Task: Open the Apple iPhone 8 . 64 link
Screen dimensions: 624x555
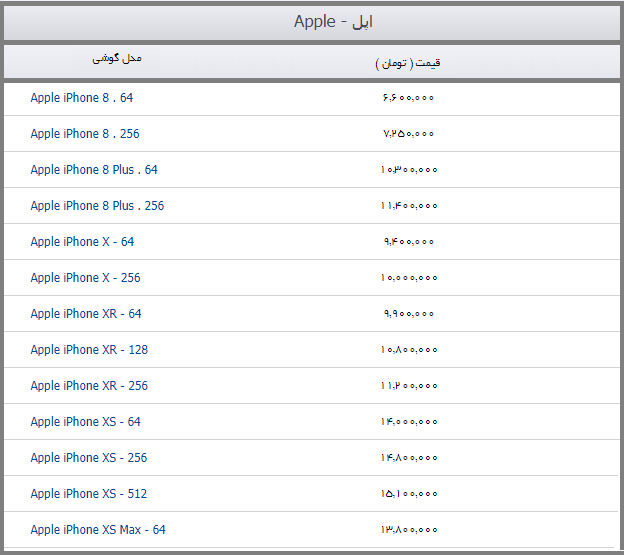Action: pos(82,98)
